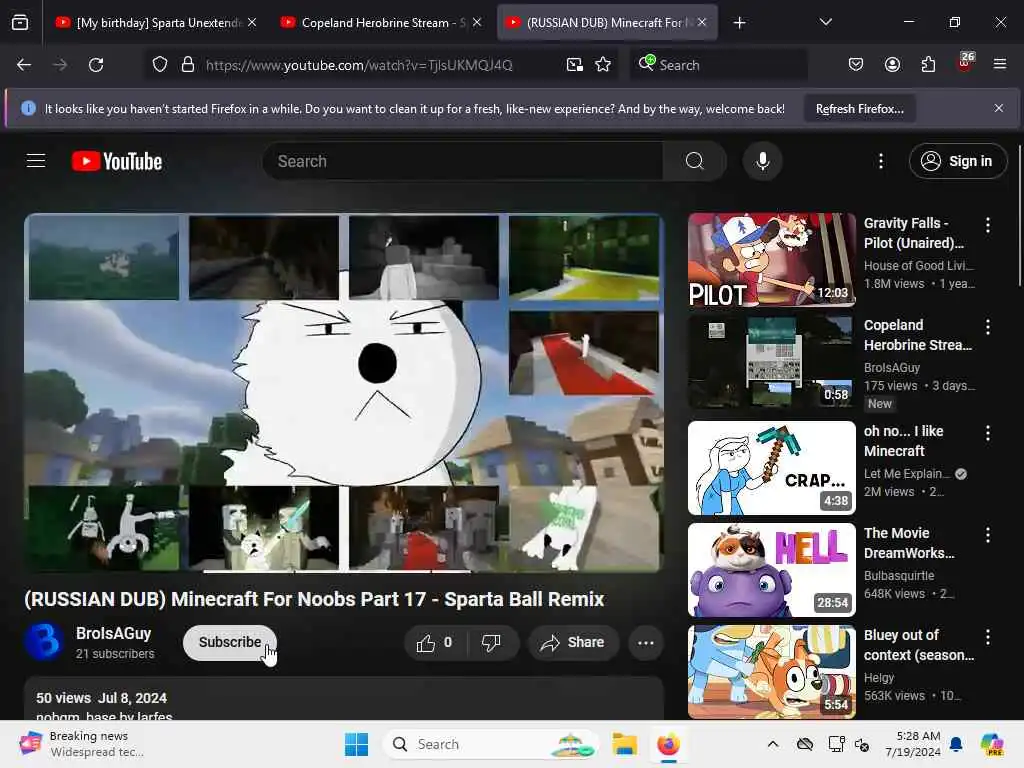Open extensions puzzle icon
Screen dimensions: 1024x768
tap(929, 65)
